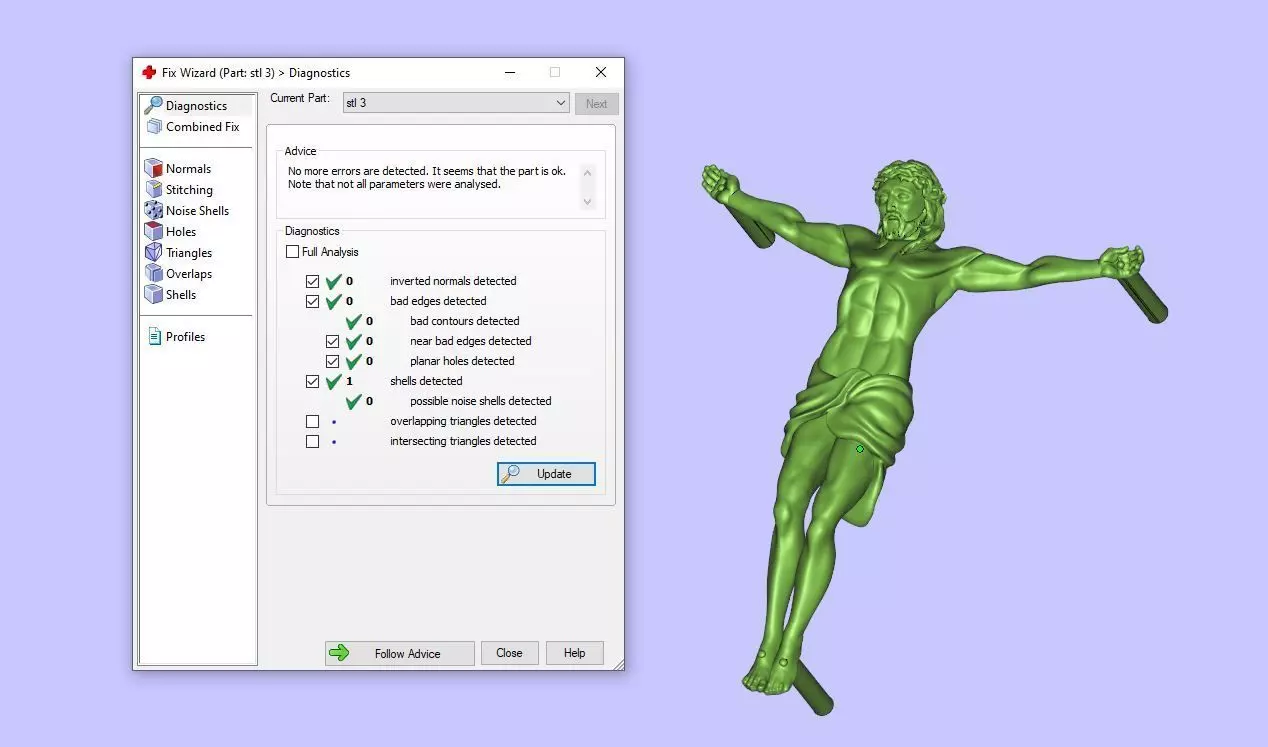This screenshot has height=747, width=1268.
Task: Click the resize grip at dialog corner
Action: 617,664
